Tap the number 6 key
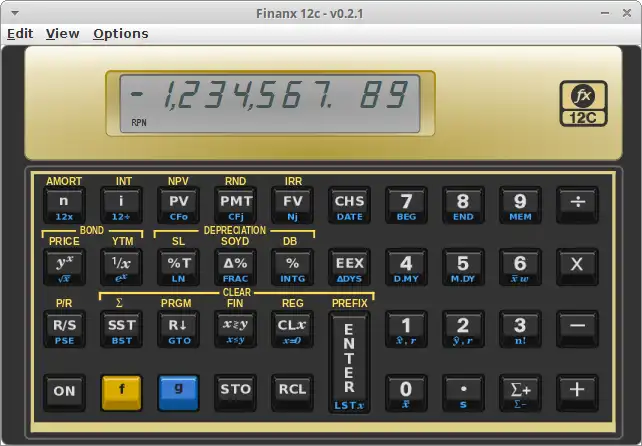This screenshot has width=642, height=446. [x=520, y=267]
